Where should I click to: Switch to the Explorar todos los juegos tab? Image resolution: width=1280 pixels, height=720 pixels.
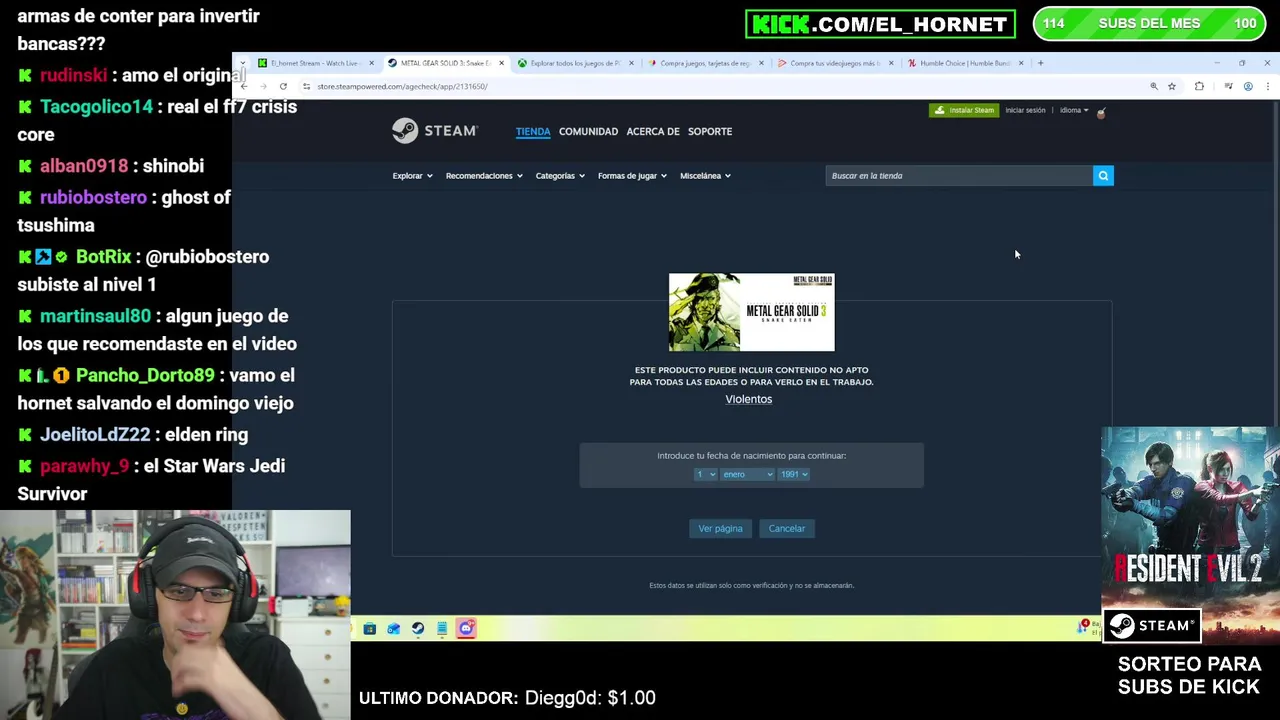pos(575,63)
